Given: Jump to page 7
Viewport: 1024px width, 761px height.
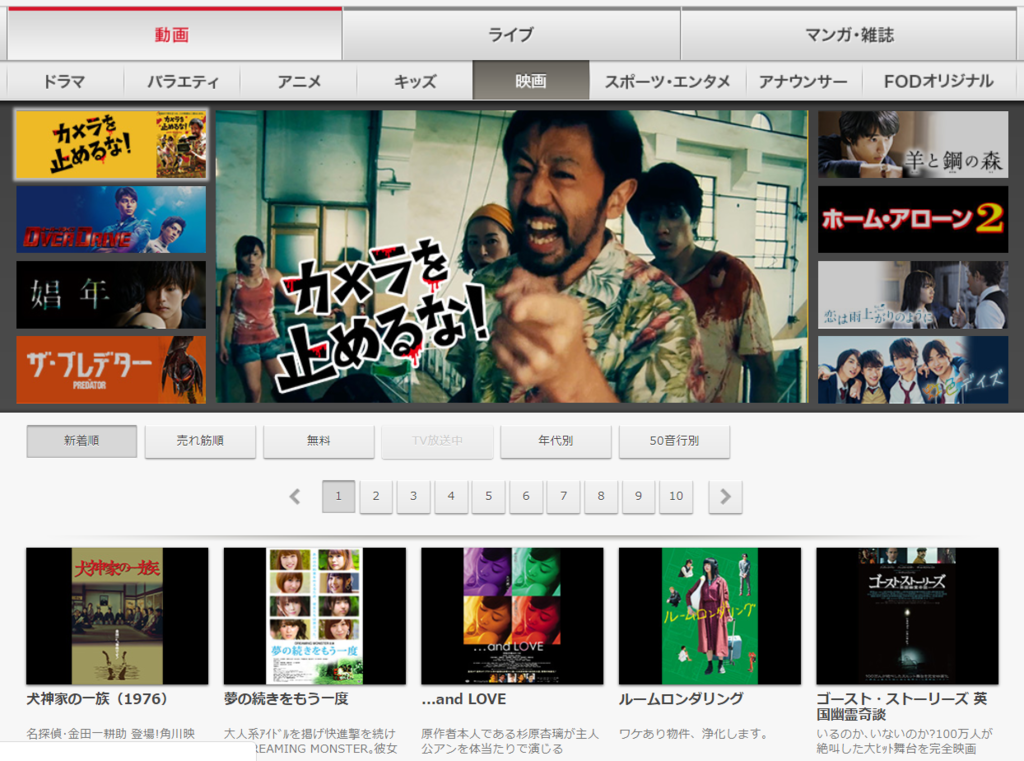Looking at the screenshot, I should [x=564, y=496].
